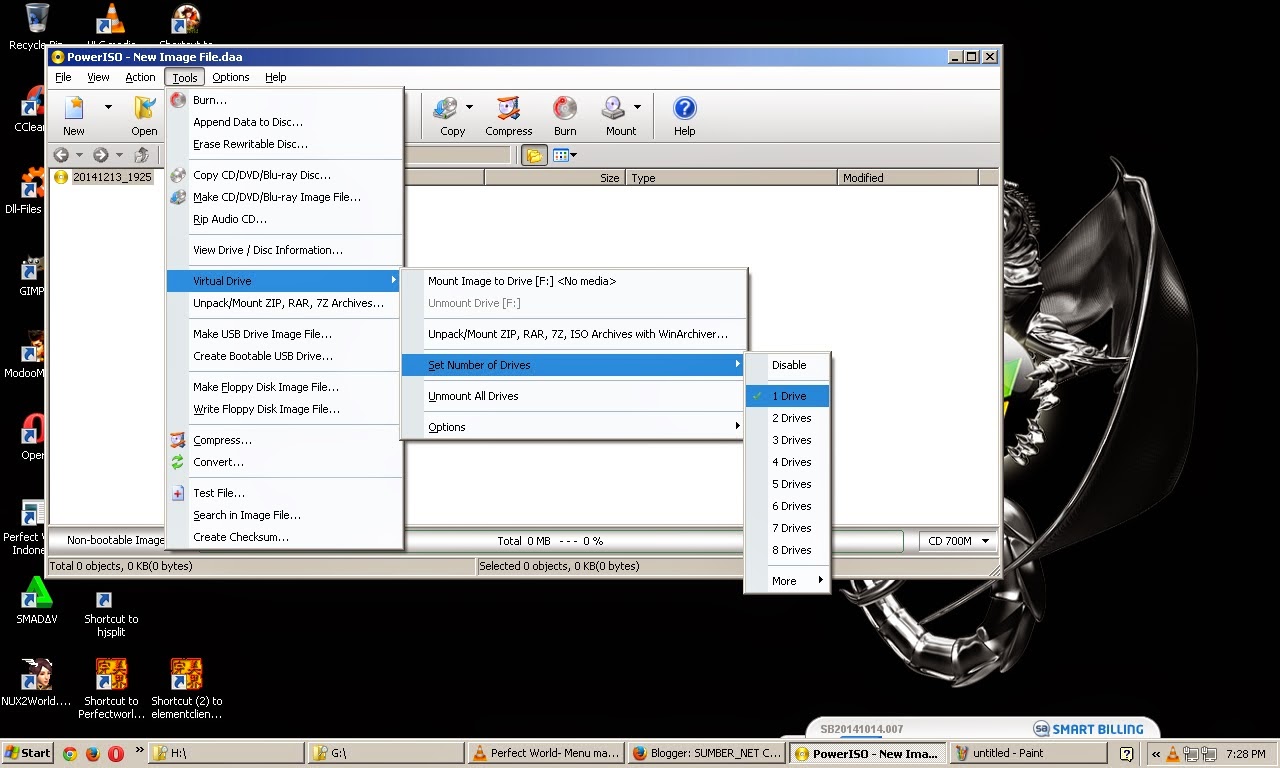Select the checked 1 Drive option
Viewport: 1280px width, 768px height.
tap(788, 396)
